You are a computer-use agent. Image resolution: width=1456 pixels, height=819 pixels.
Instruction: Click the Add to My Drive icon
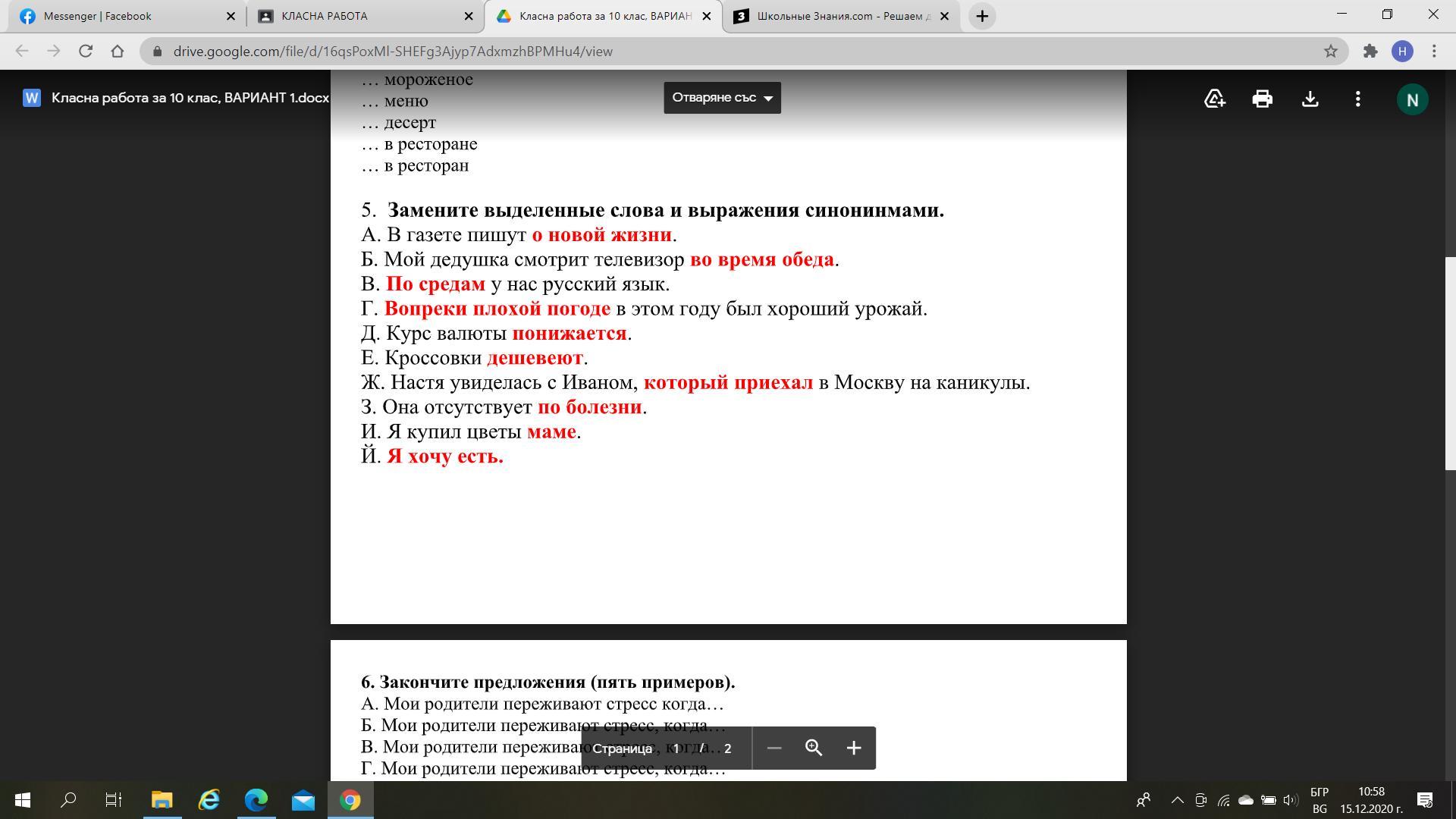click(1215, 99)
